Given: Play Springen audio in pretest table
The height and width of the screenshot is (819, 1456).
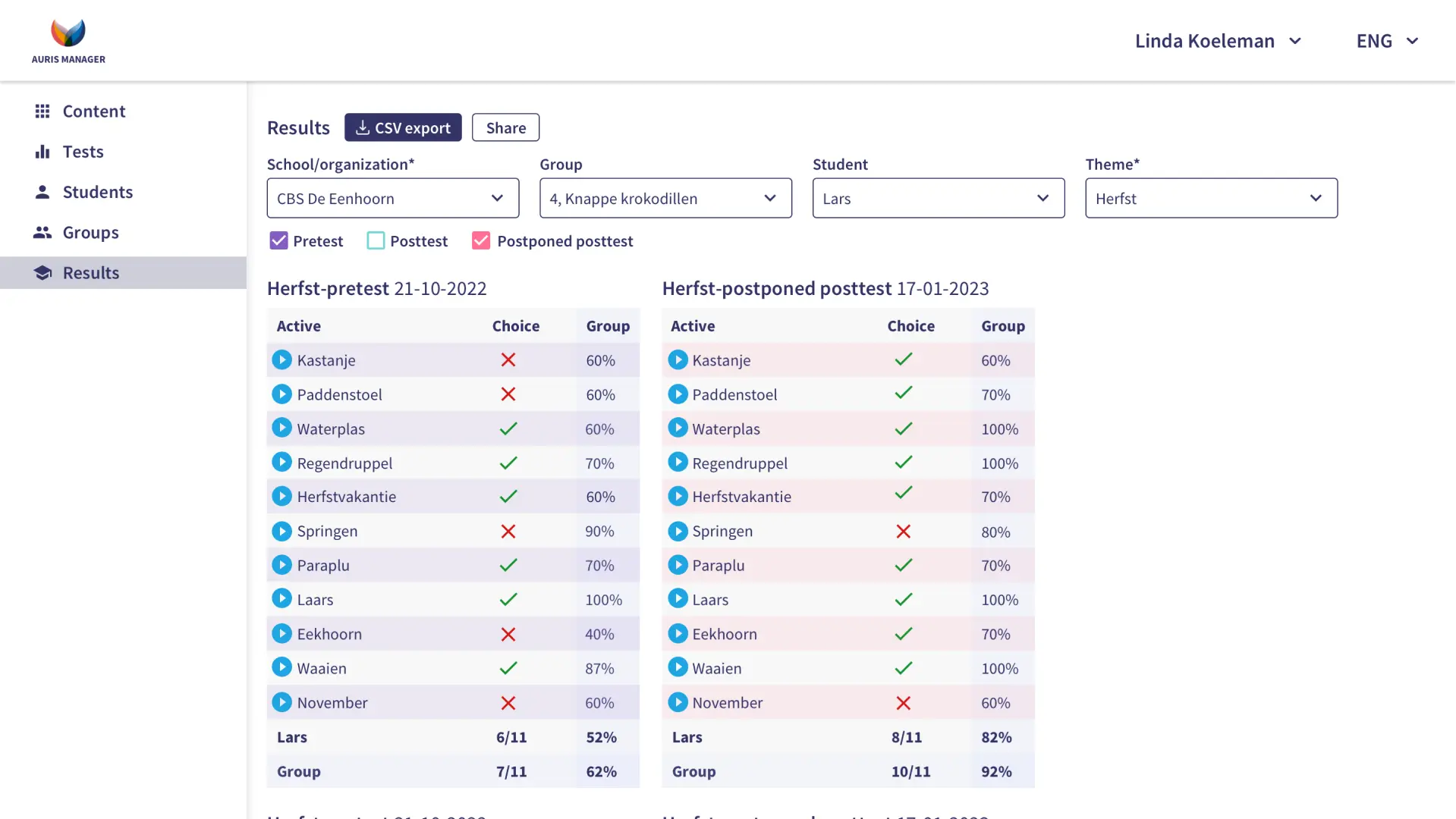Looking at the screenshot, I should pyautogui.click(x=281, y=531).
